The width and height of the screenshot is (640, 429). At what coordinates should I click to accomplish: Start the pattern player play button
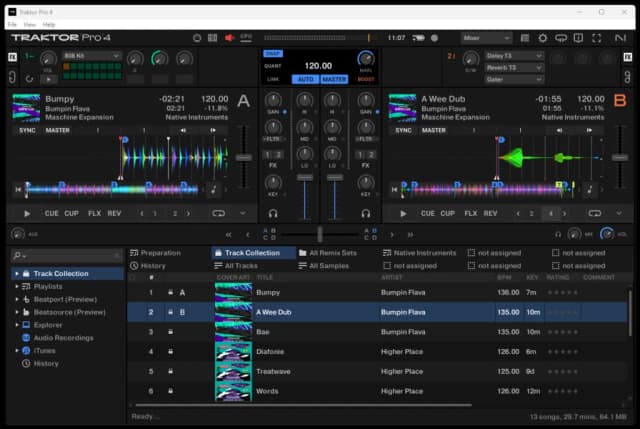(x=48, y=79)
